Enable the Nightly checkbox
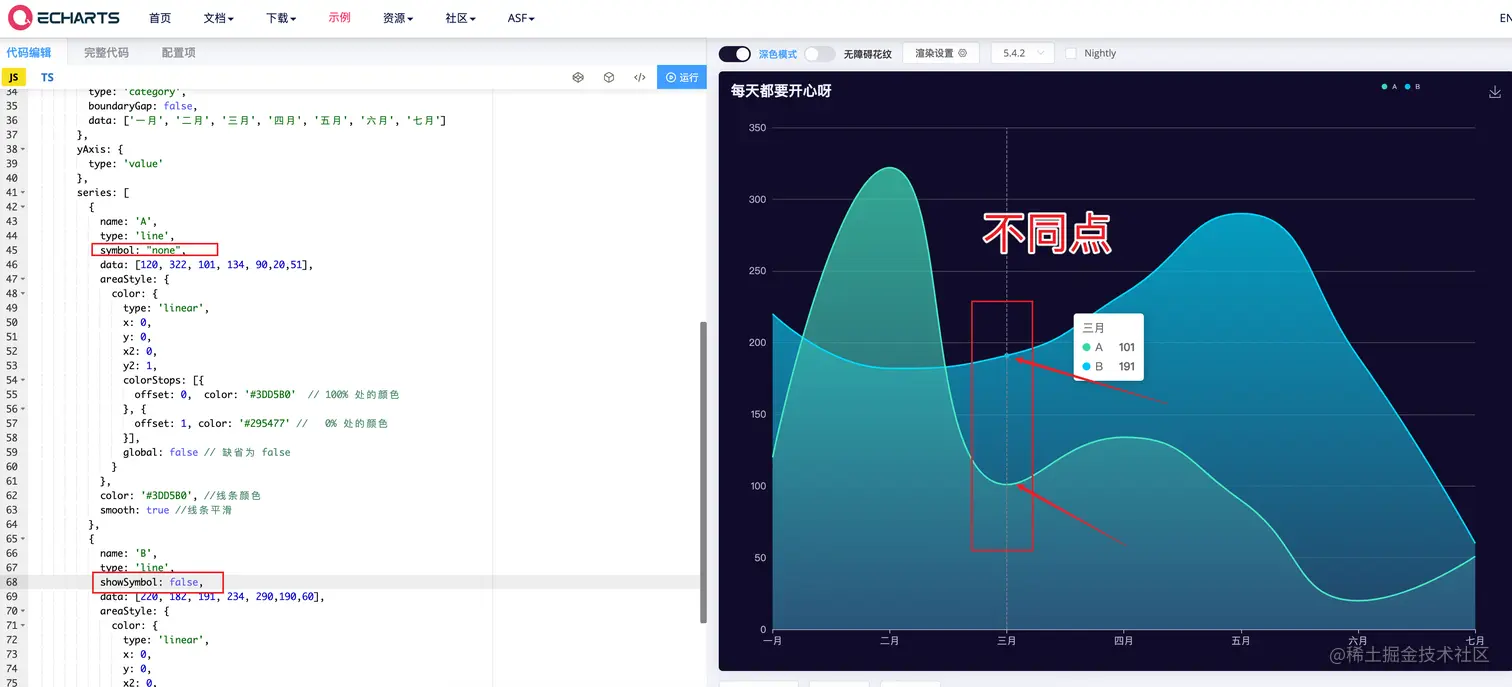1512x687 pixels. click(1071, 53)
